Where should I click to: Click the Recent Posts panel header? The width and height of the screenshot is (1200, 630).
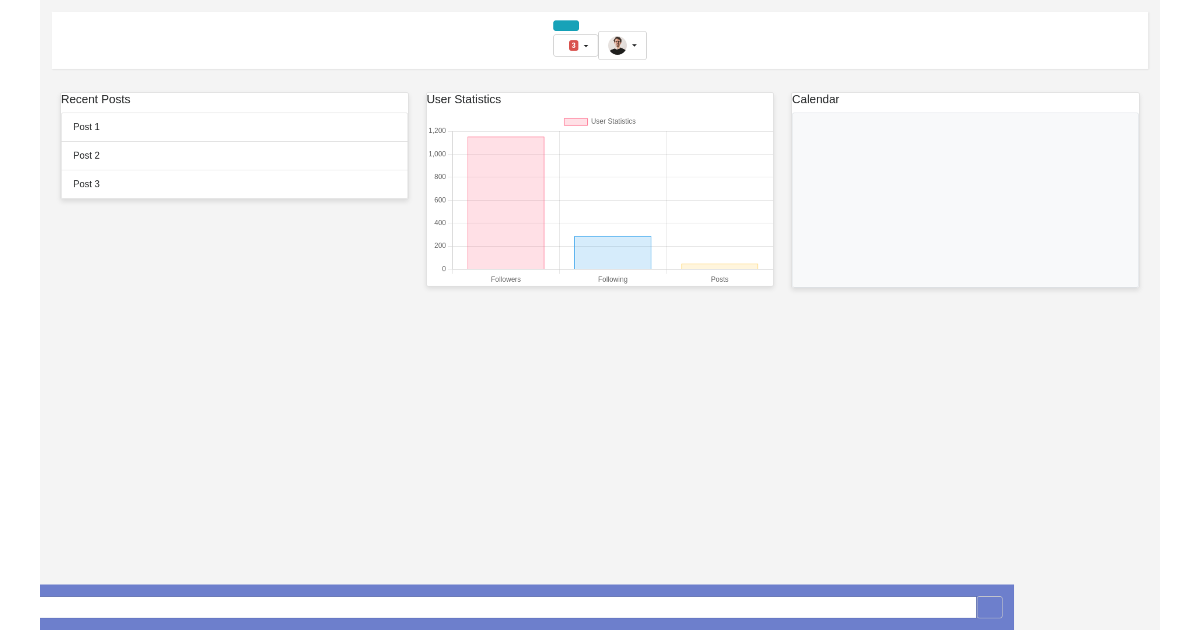tap(95, 99)
